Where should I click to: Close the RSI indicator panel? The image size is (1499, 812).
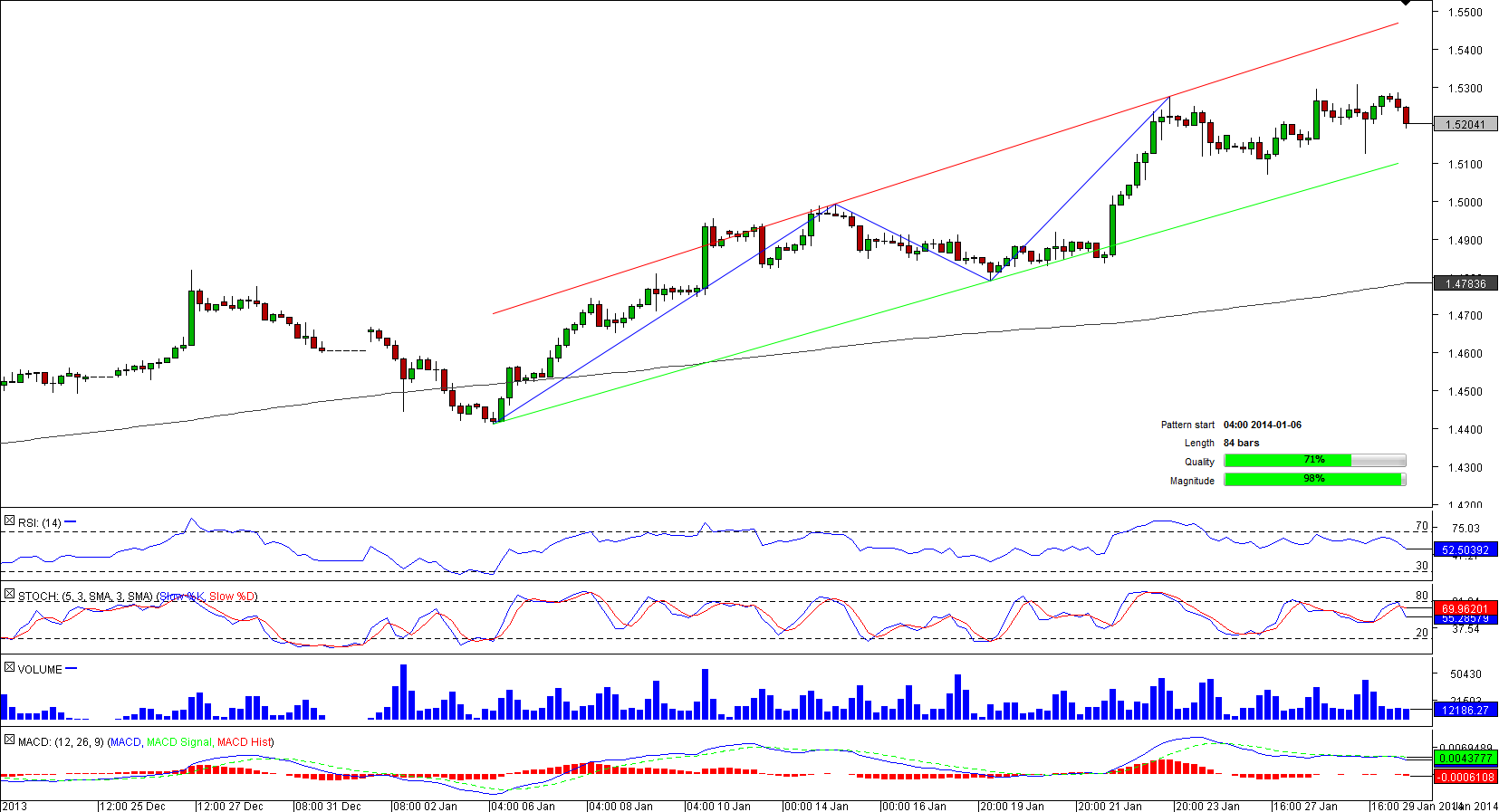click(x=9, y=521)
